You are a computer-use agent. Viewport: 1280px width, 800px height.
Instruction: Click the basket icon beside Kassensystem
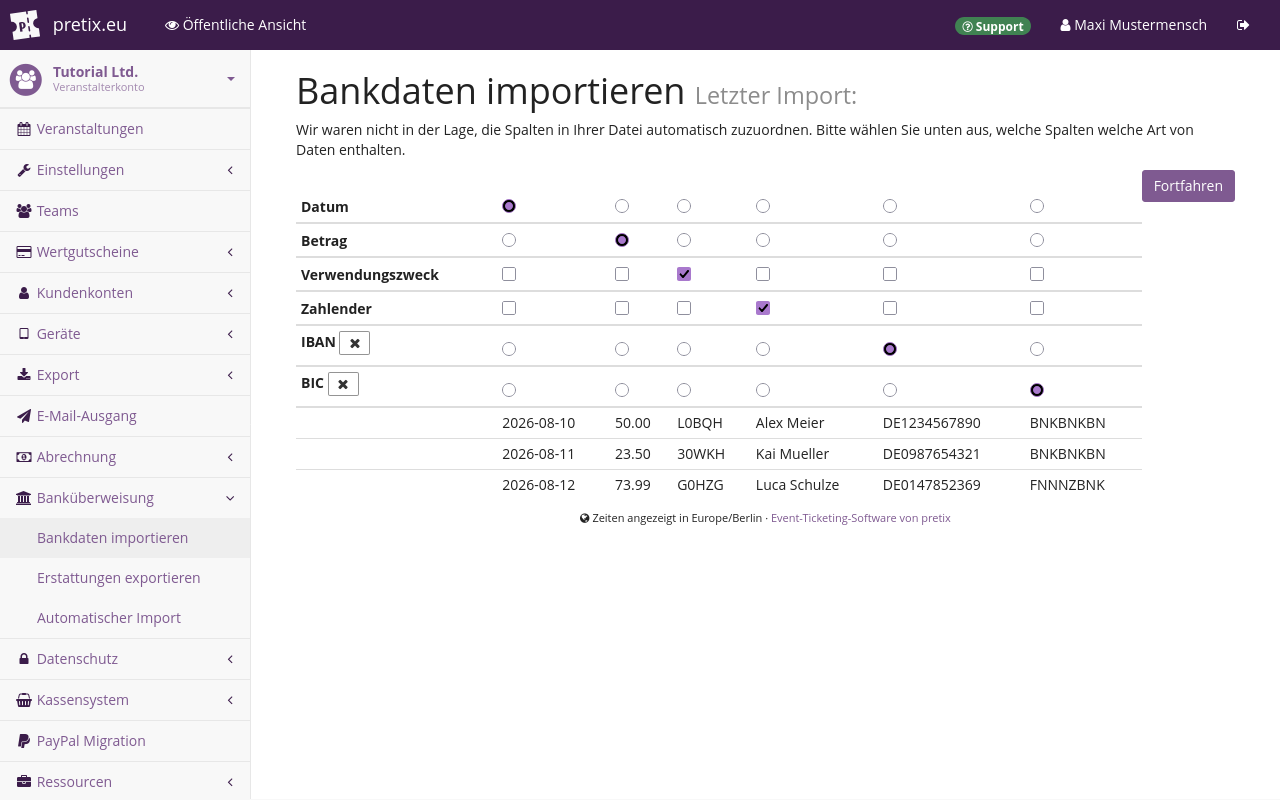(x=24, y=700)
